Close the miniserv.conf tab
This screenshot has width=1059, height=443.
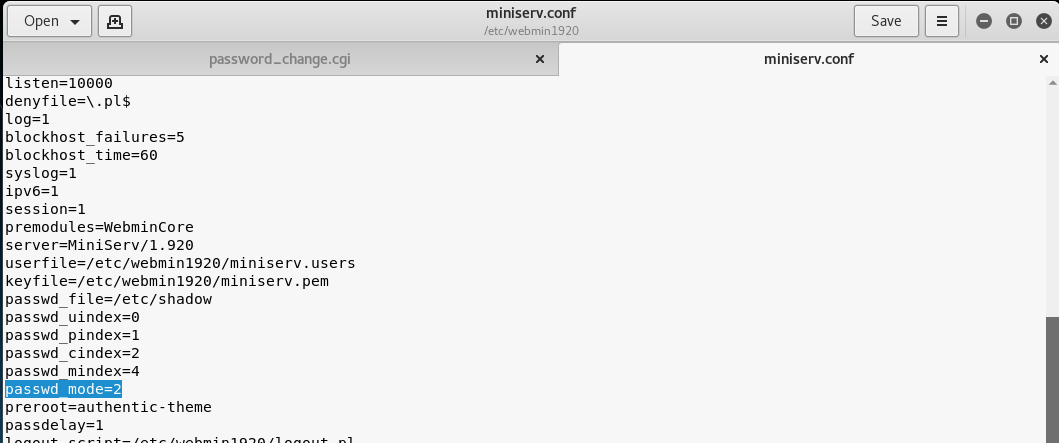pos(1040,59)
